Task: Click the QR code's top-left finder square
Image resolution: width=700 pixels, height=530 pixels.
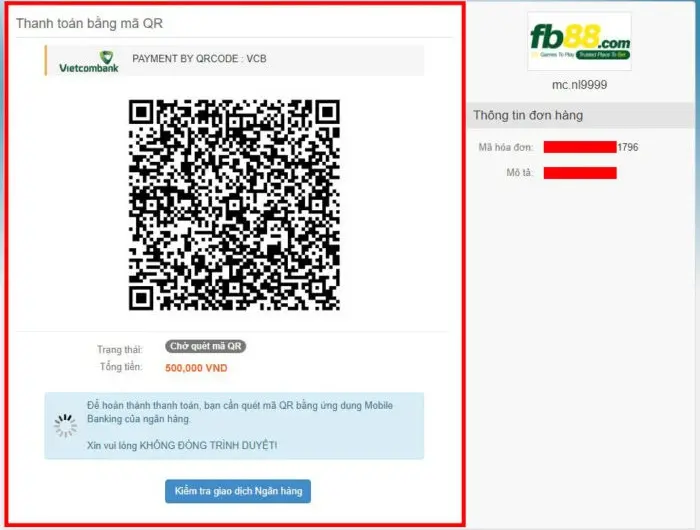Action: coord(142,112)
